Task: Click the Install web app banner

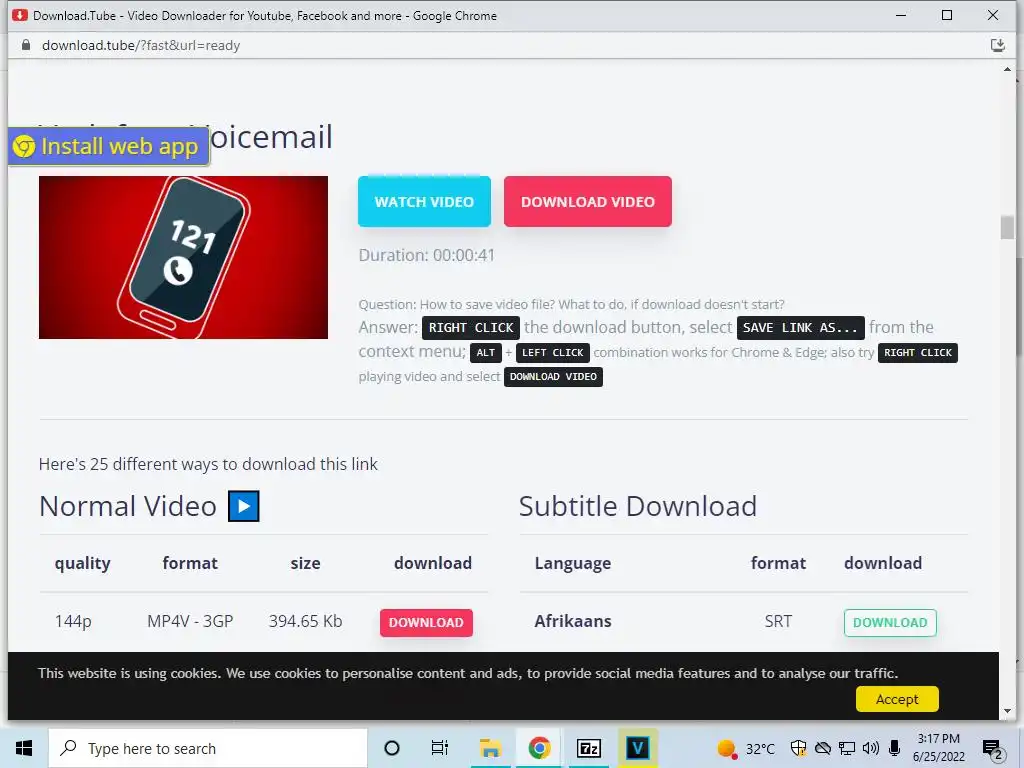Action: (x=108, y=146)
